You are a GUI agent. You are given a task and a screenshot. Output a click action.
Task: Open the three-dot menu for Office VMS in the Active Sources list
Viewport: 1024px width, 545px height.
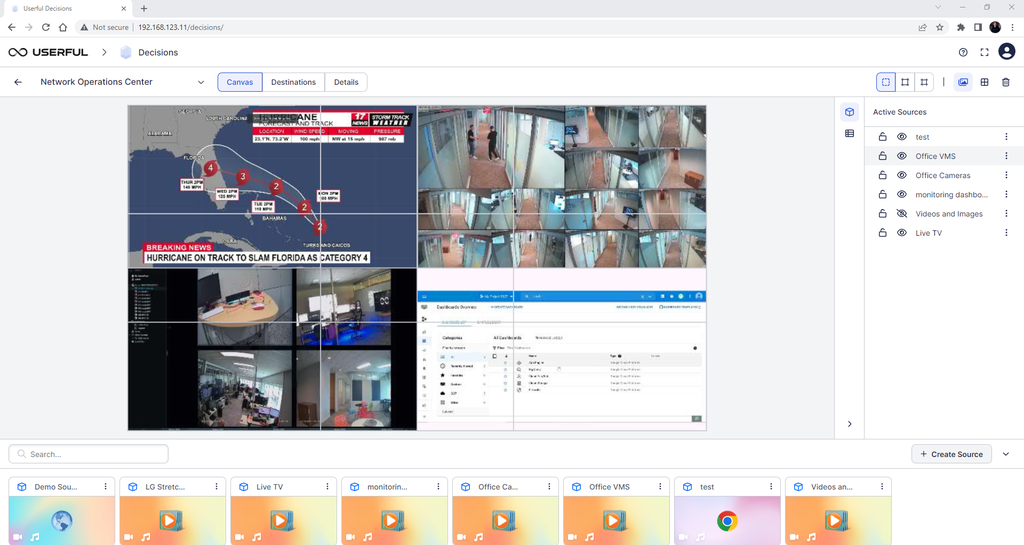pyautogui.click(x=1006, y=156)
